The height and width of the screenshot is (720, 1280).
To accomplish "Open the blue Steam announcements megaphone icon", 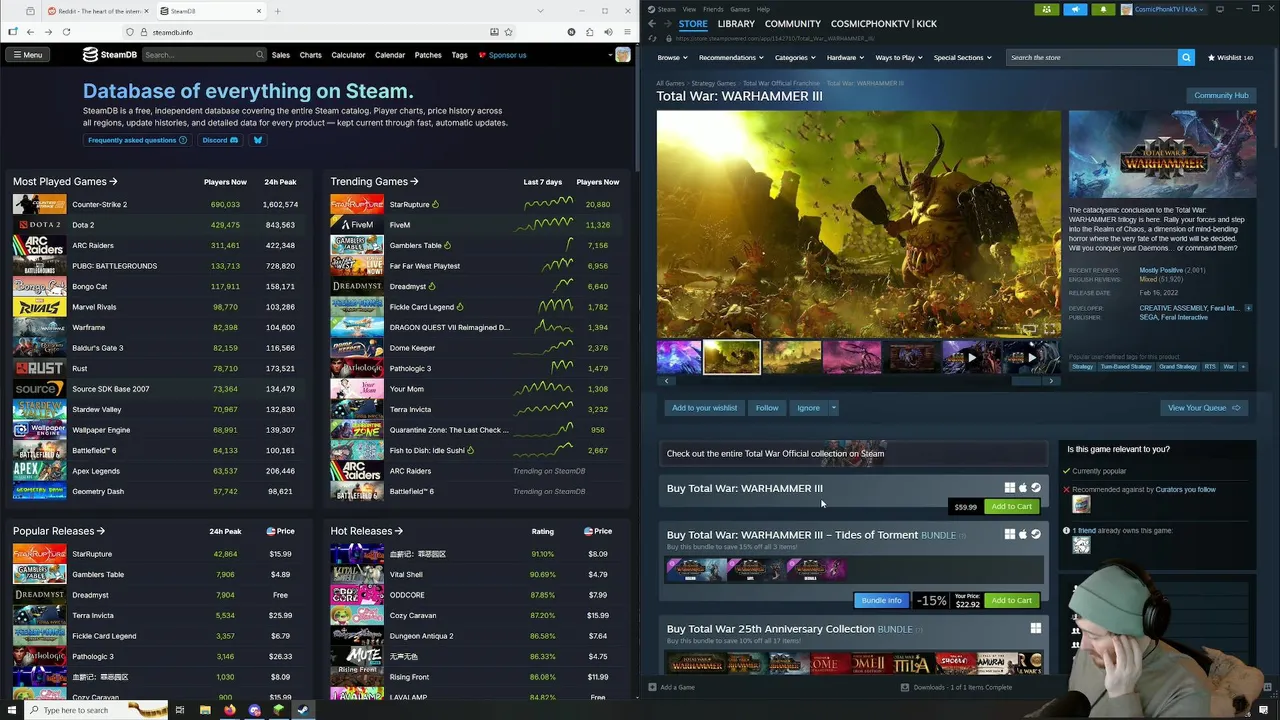I will tap(1075, 9).
